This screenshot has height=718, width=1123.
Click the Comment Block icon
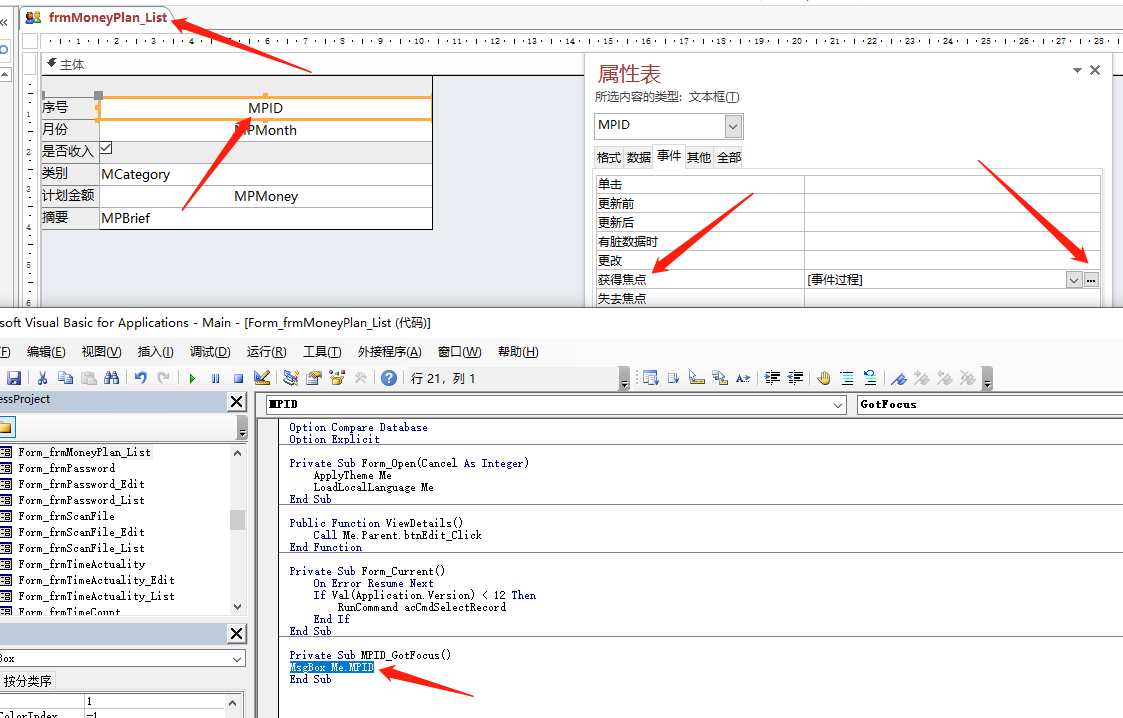pos(847,378)
